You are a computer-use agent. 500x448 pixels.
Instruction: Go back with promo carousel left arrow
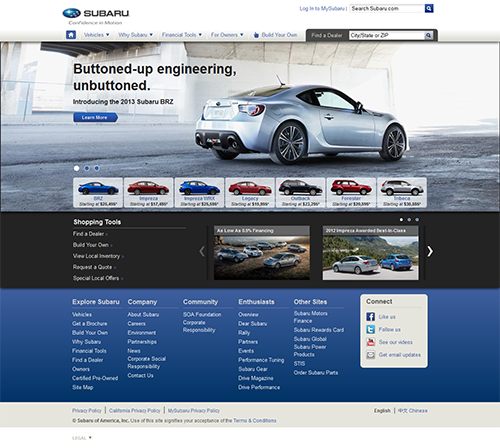click(202, 251)
